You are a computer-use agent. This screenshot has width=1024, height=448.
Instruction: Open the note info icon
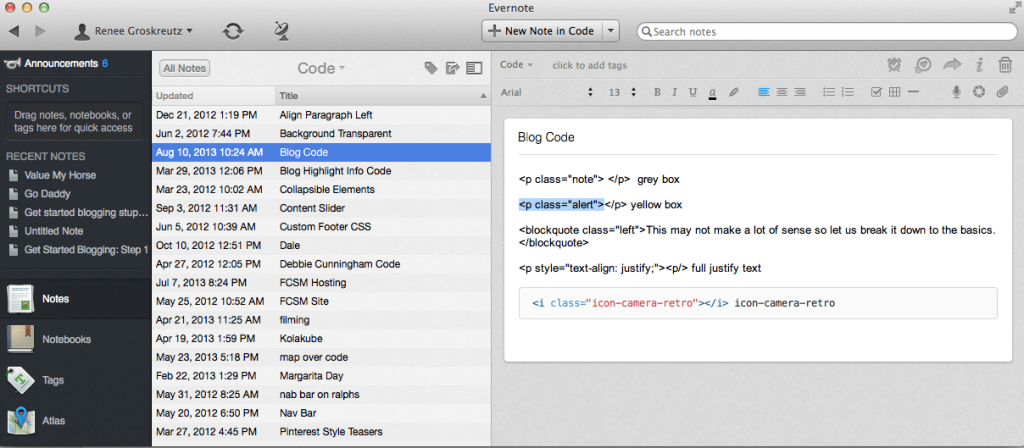click(x=979, y=65)
